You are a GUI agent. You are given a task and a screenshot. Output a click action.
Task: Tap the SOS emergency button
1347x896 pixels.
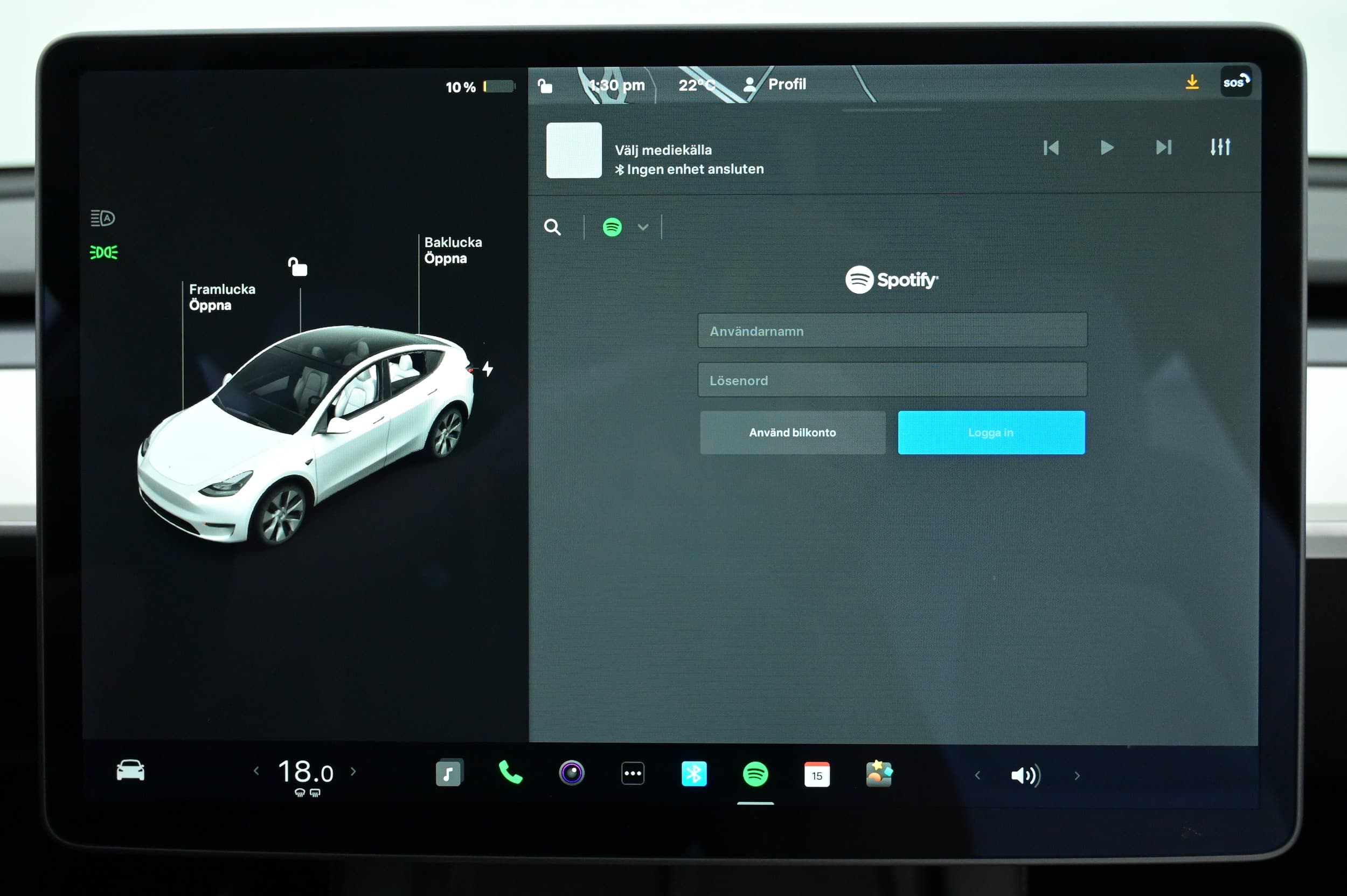tap(1235, 82)
